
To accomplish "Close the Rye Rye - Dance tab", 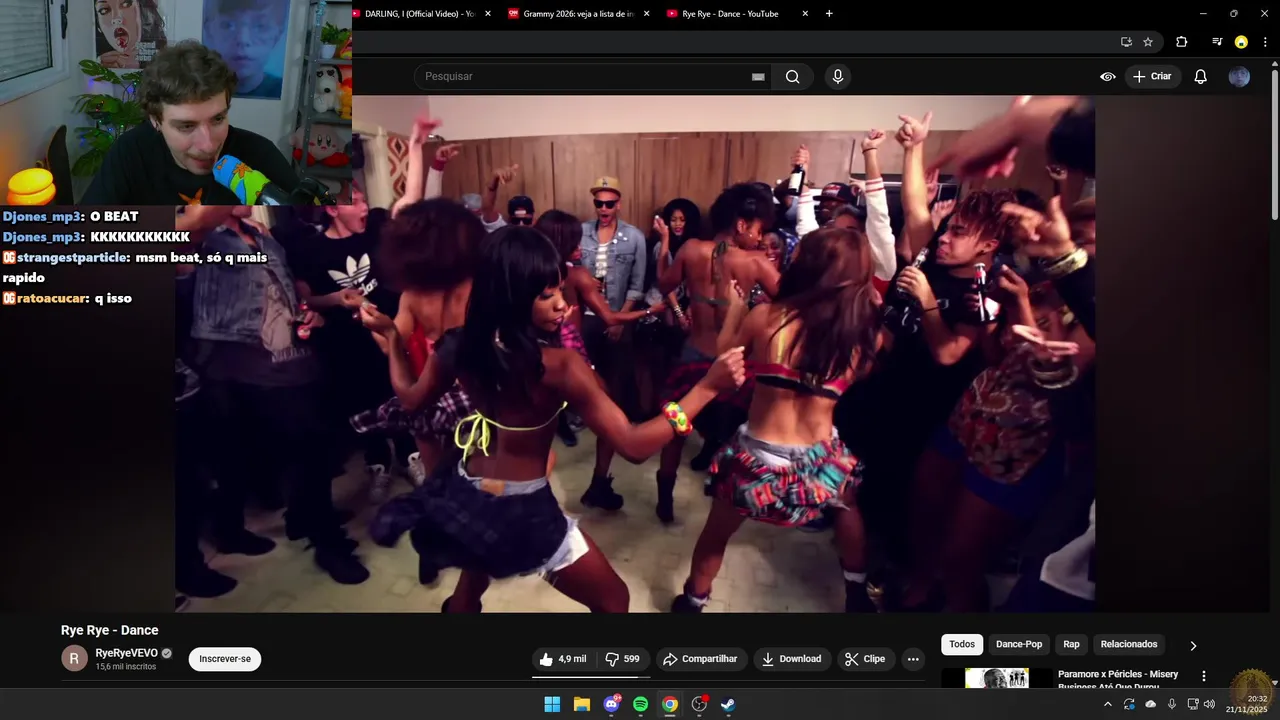I will [x=805, y=14].
